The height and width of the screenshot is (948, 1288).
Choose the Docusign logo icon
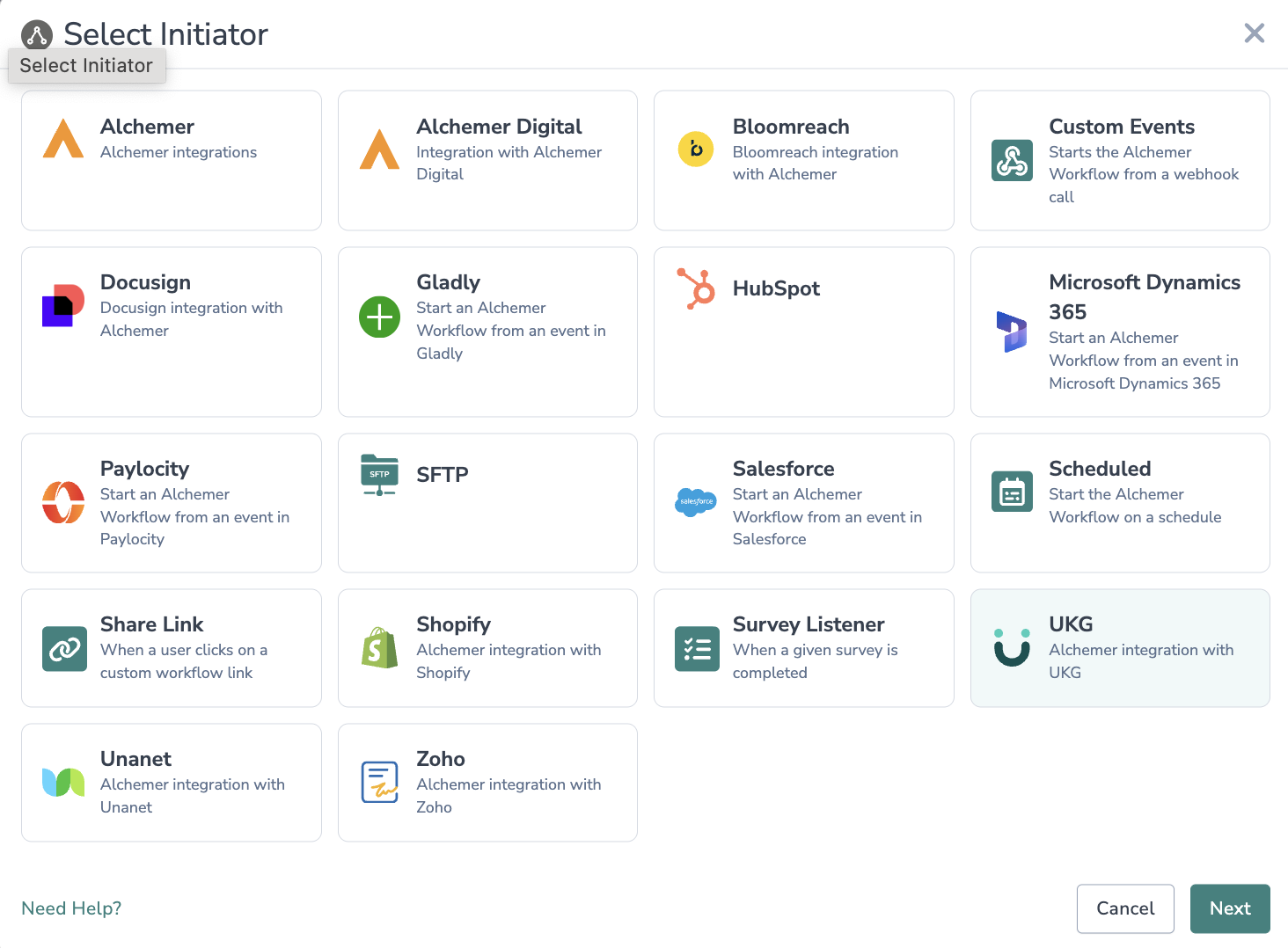[x=63, y=305]
